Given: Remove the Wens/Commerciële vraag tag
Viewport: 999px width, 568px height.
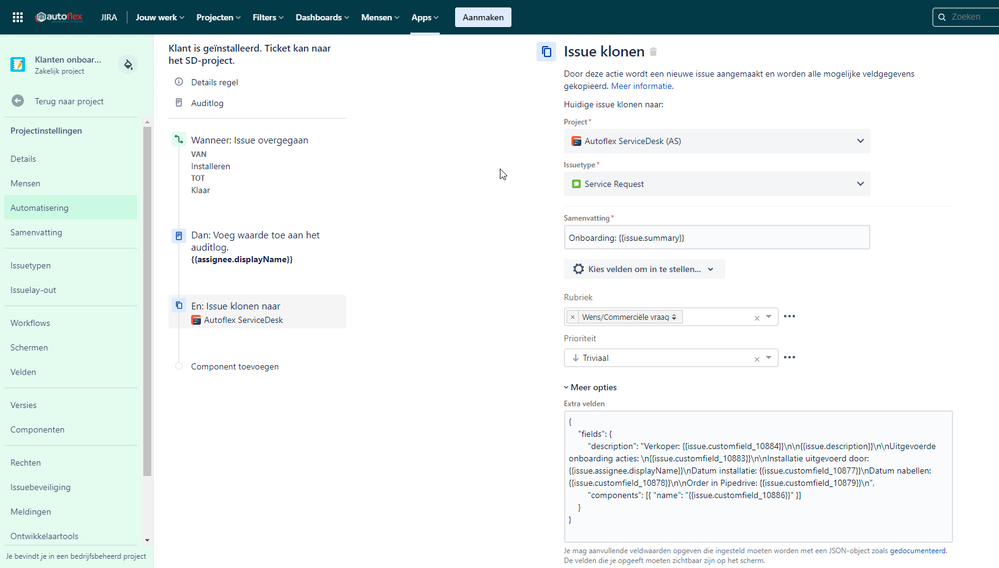Looking at the screenshot, I should click(x=572, y=317).
